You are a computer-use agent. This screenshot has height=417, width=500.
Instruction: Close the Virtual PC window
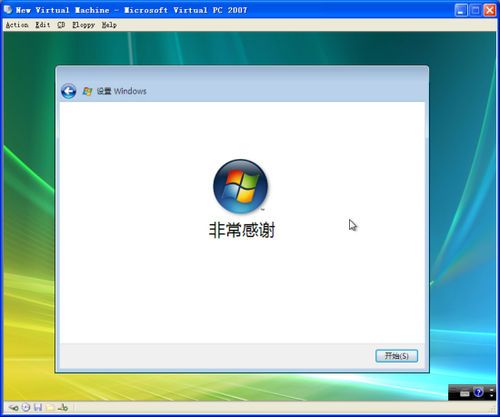[x=490, y=10]
